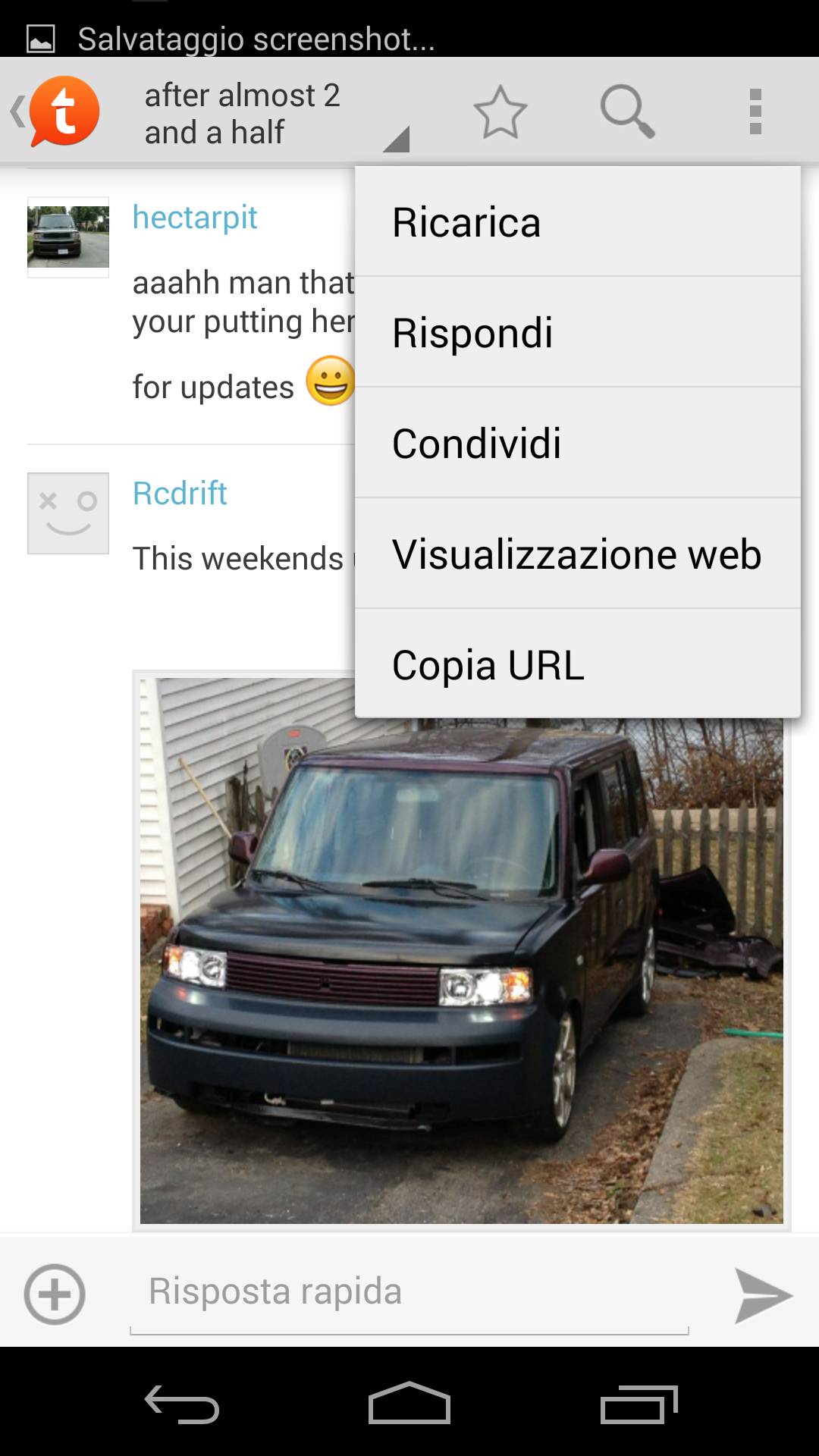Image resolution: width=819 pixels, height=1456 pixels.
Task: Favorite the thread with the star icon
Action: [500, 112]
